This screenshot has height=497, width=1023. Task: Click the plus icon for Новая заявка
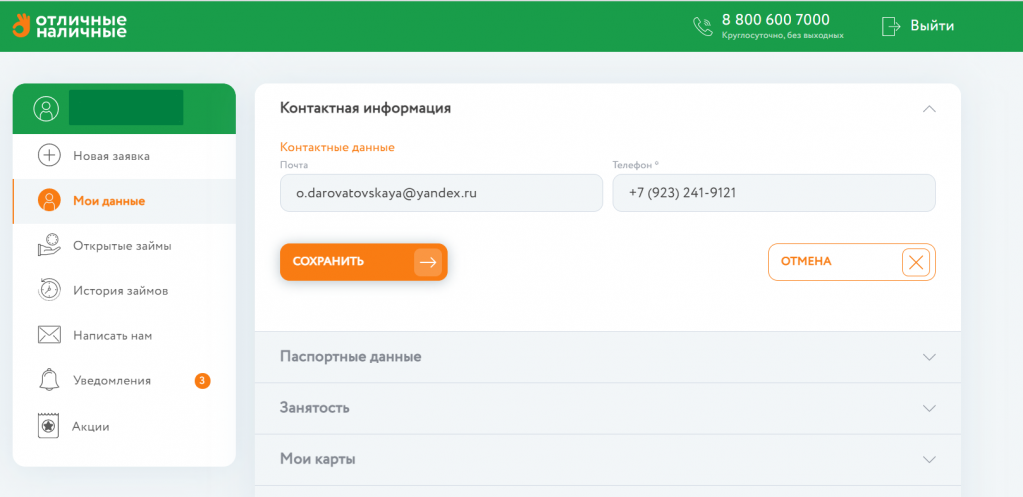[x=49, y=157]
